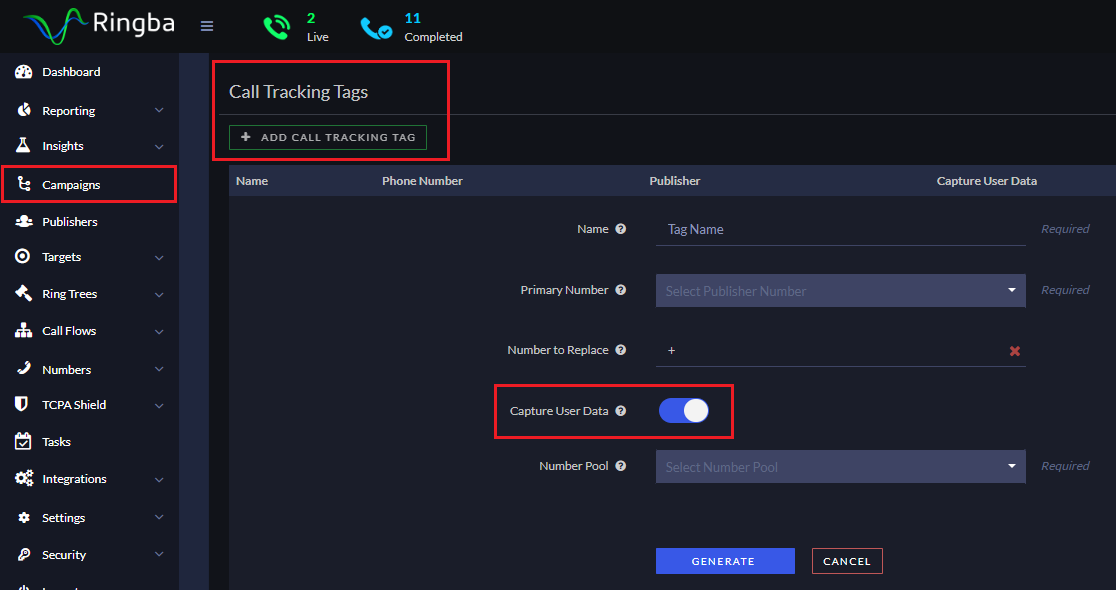Image resolution: width=1116 pixels, height=590 pixels.
Task: Click the Phone Number column header
Action: coord(422,181)
